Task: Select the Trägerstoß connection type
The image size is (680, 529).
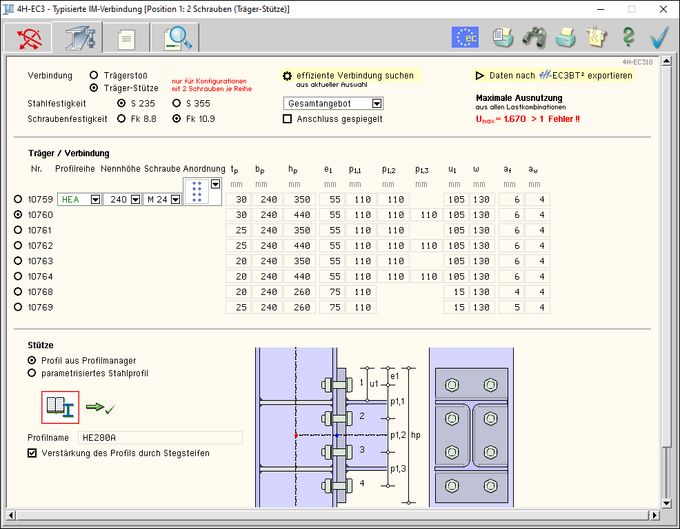Action: click(94, 75)
